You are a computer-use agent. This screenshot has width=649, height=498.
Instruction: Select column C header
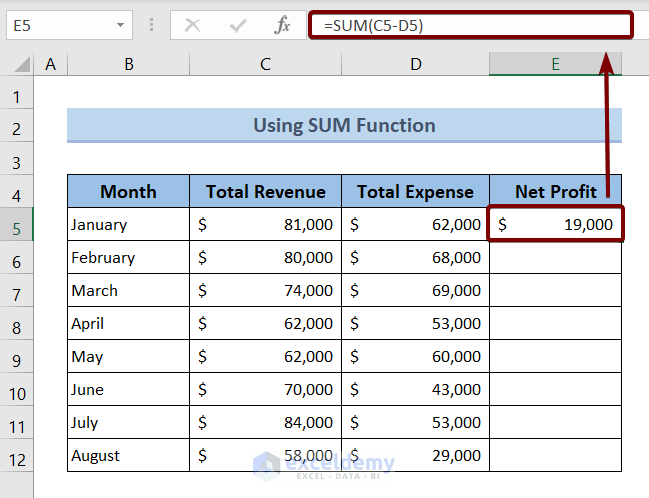click(x=265, y=65)
